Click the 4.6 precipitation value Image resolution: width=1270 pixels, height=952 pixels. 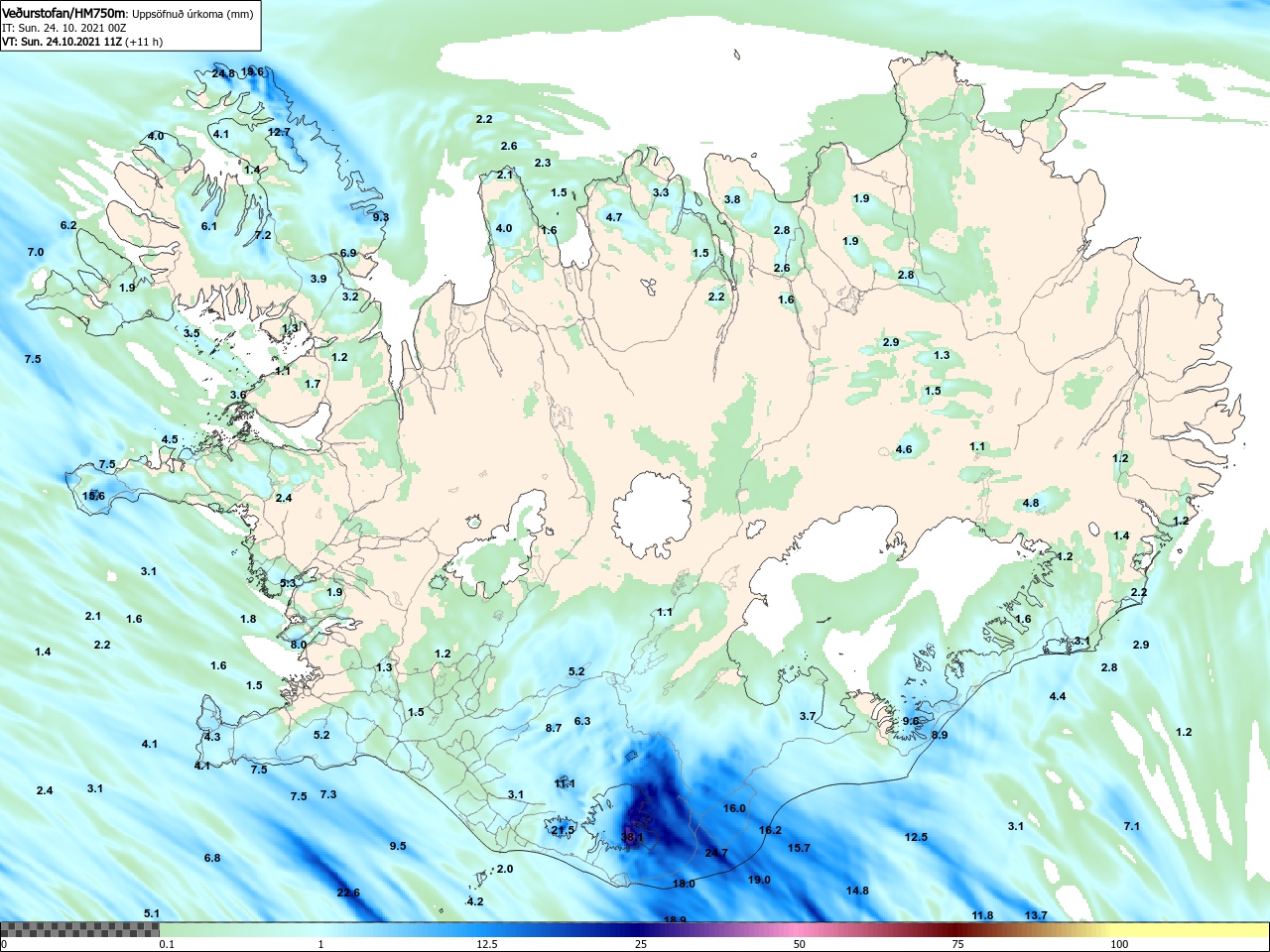coord(904,449)
